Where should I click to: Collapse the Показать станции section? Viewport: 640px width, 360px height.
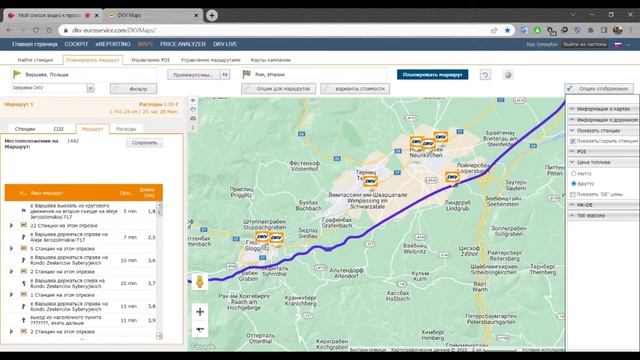(x=603, y=130)
